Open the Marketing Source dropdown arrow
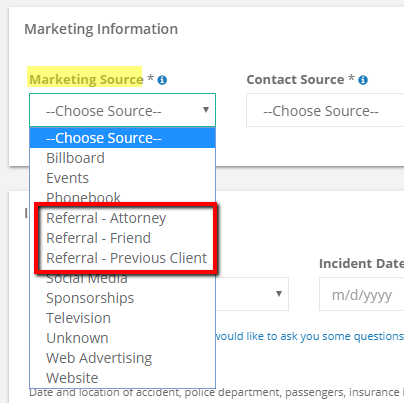 click(x=206, y=110)
